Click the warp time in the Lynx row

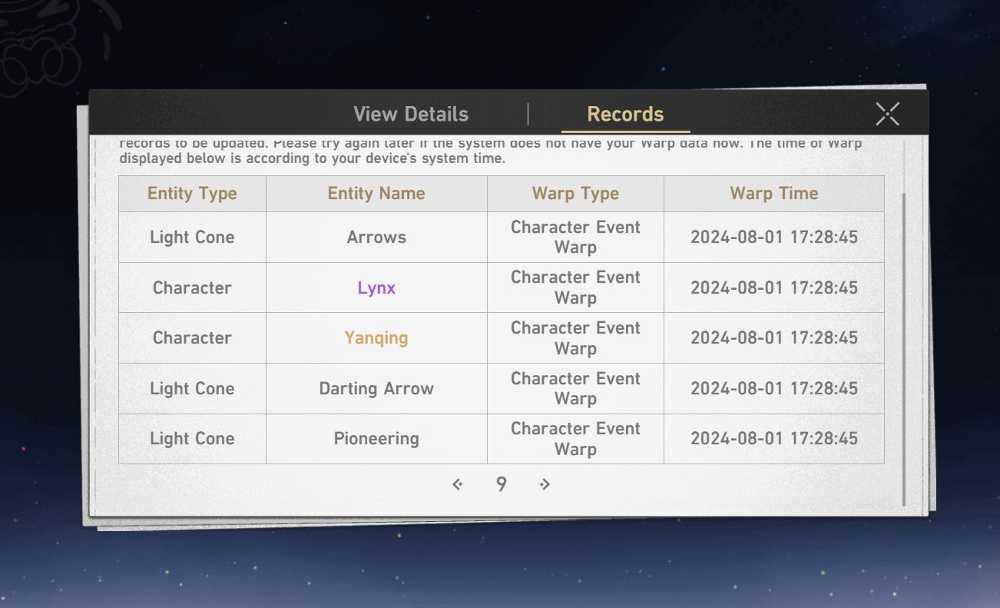tap(774, 288)
